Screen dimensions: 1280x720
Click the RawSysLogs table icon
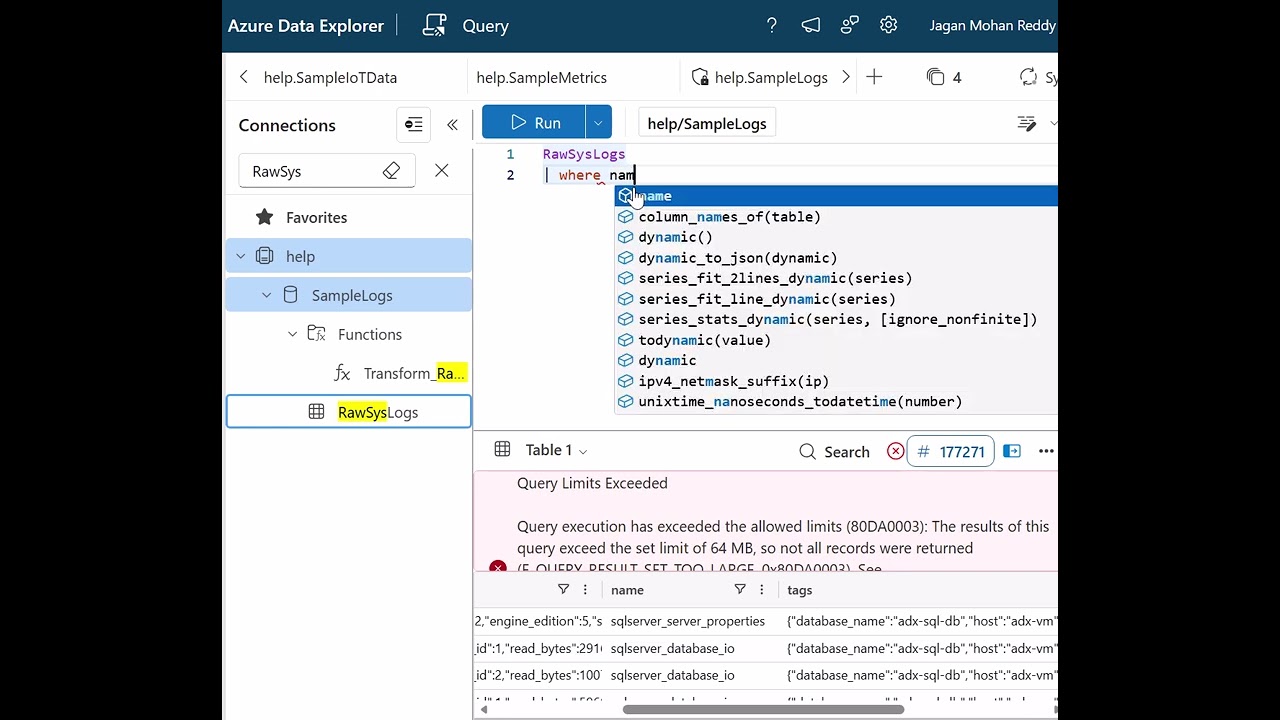(316, 412)
